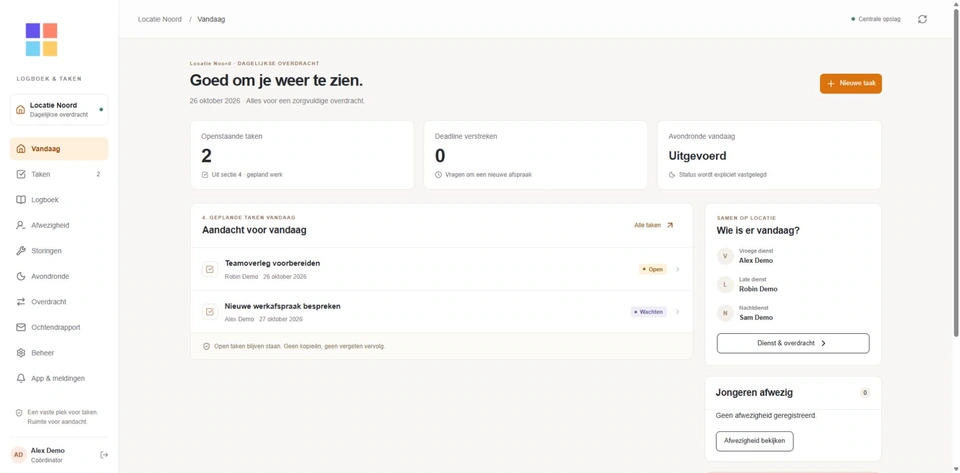Click the Storingen wrench icon
Screen dimensions: 960x473
coord(20,251)
